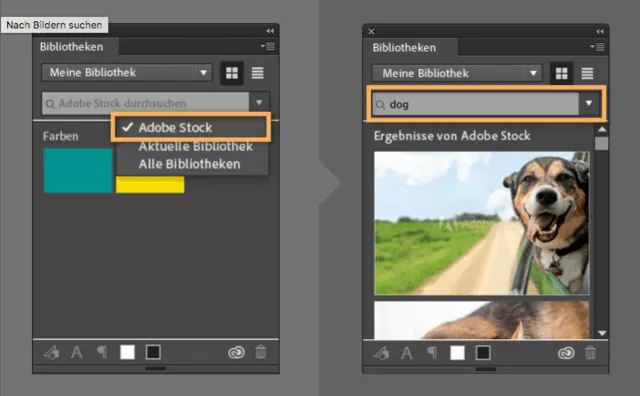Click magnifier icon in dog search field
The width and height of the screenshot is (640, 396).
click(380, 105)
